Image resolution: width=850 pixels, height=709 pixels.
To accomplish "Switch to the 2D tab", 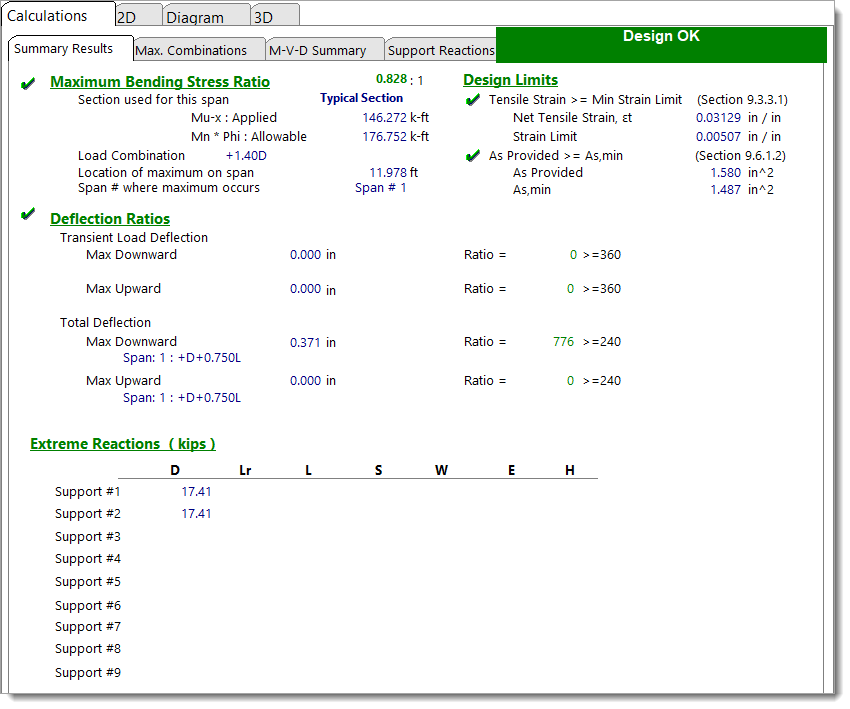I will click(x=138, y=16).
